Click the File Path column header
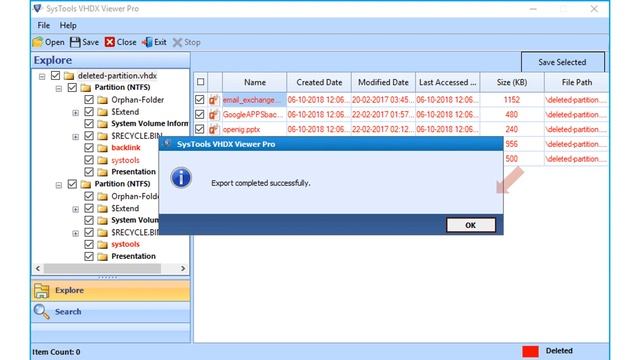Image resolution: width=640 pixels, height=360 pixels. [576, 82]
